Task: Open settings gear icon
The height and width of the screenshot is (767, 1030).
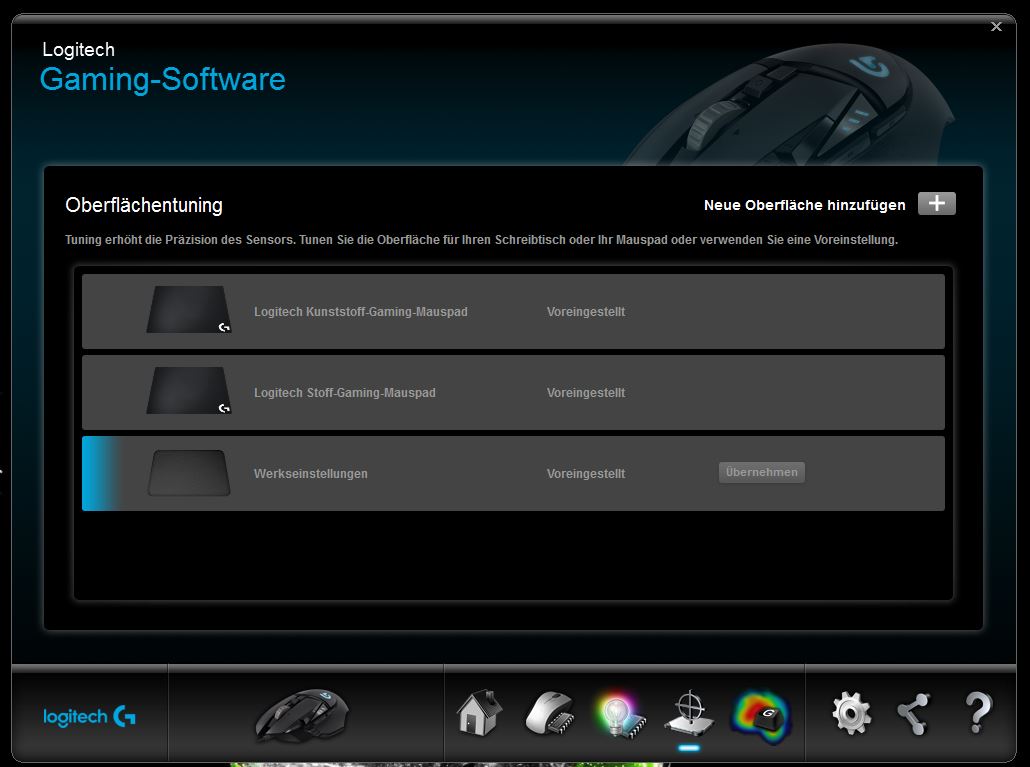Action: pos(851,714)
